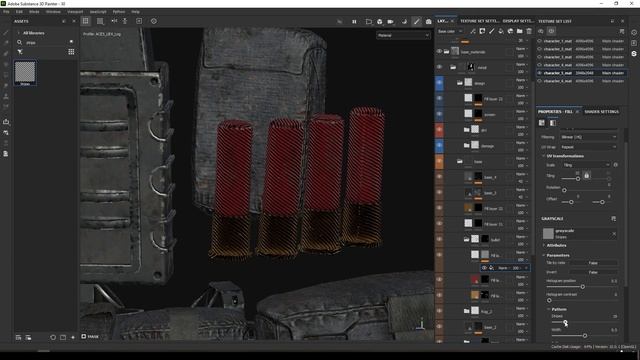Switch assets to grid view icon
The height and width of the screenshot is (360, 640).
coord(71,52)
